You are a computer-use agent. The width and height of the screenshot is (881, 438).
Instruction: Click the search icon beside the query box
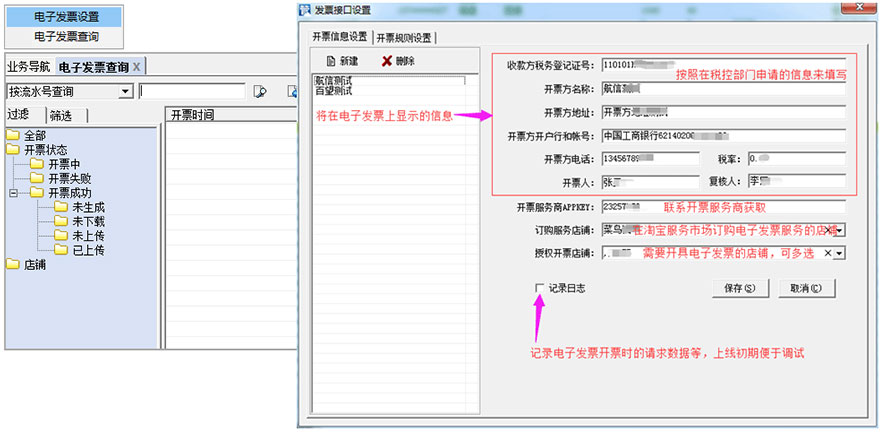260,91
